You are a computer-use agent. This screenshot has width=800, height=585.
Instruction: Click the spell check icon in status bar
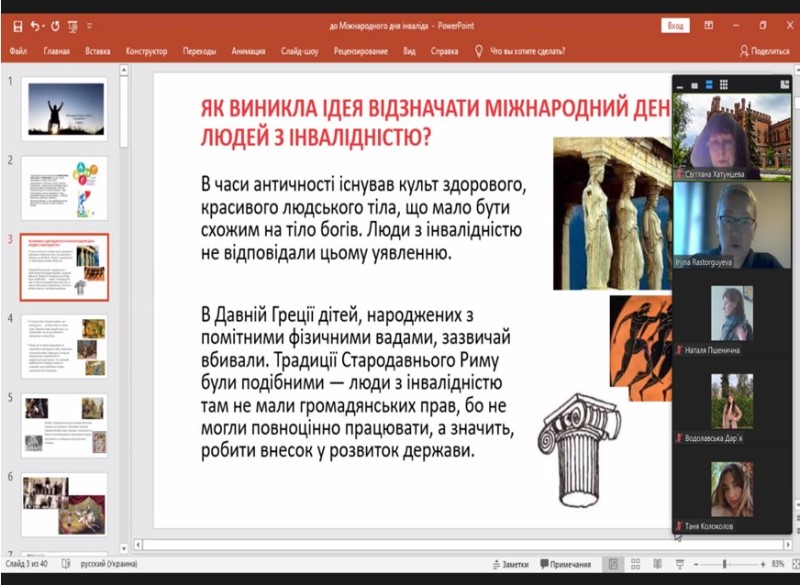(65, 564)
